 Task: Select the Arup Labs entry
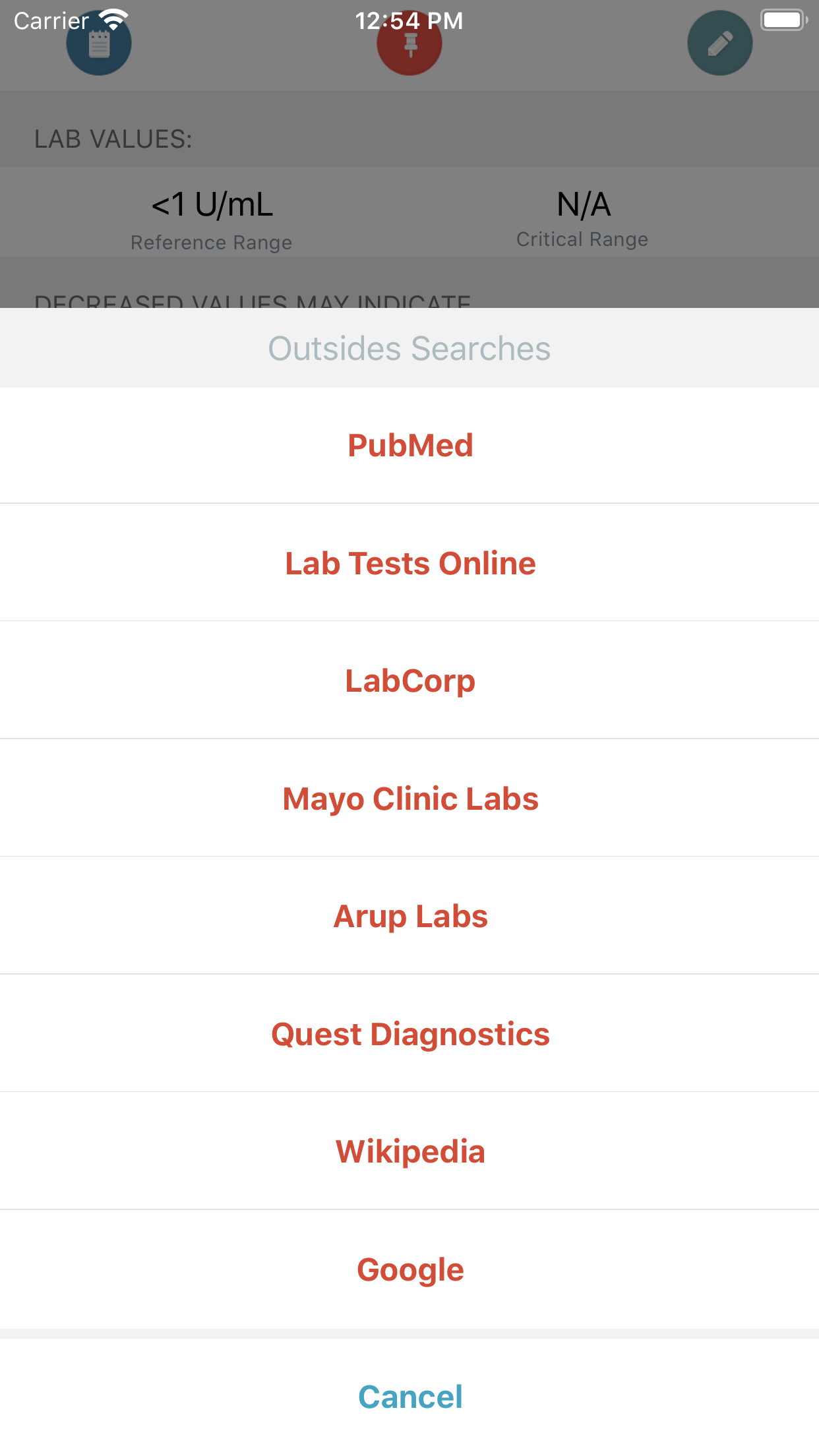[409, 916]
